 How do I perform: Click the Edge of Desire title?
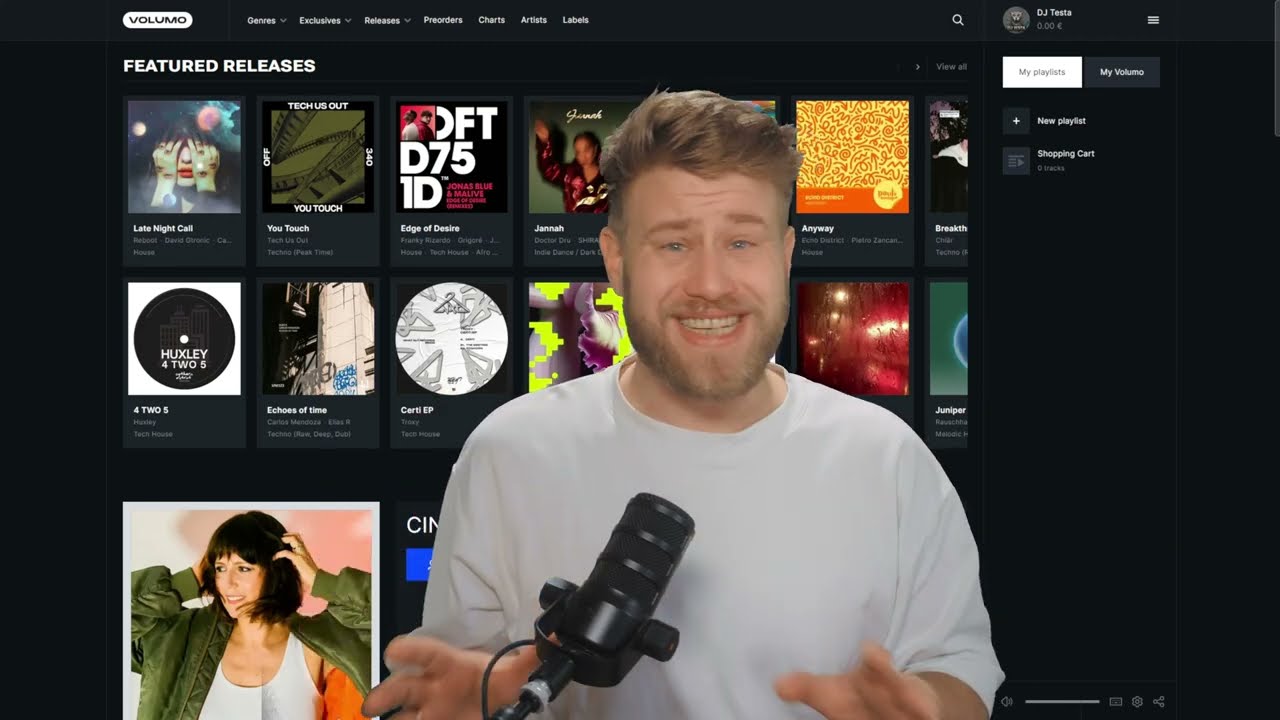pos(430,229)
